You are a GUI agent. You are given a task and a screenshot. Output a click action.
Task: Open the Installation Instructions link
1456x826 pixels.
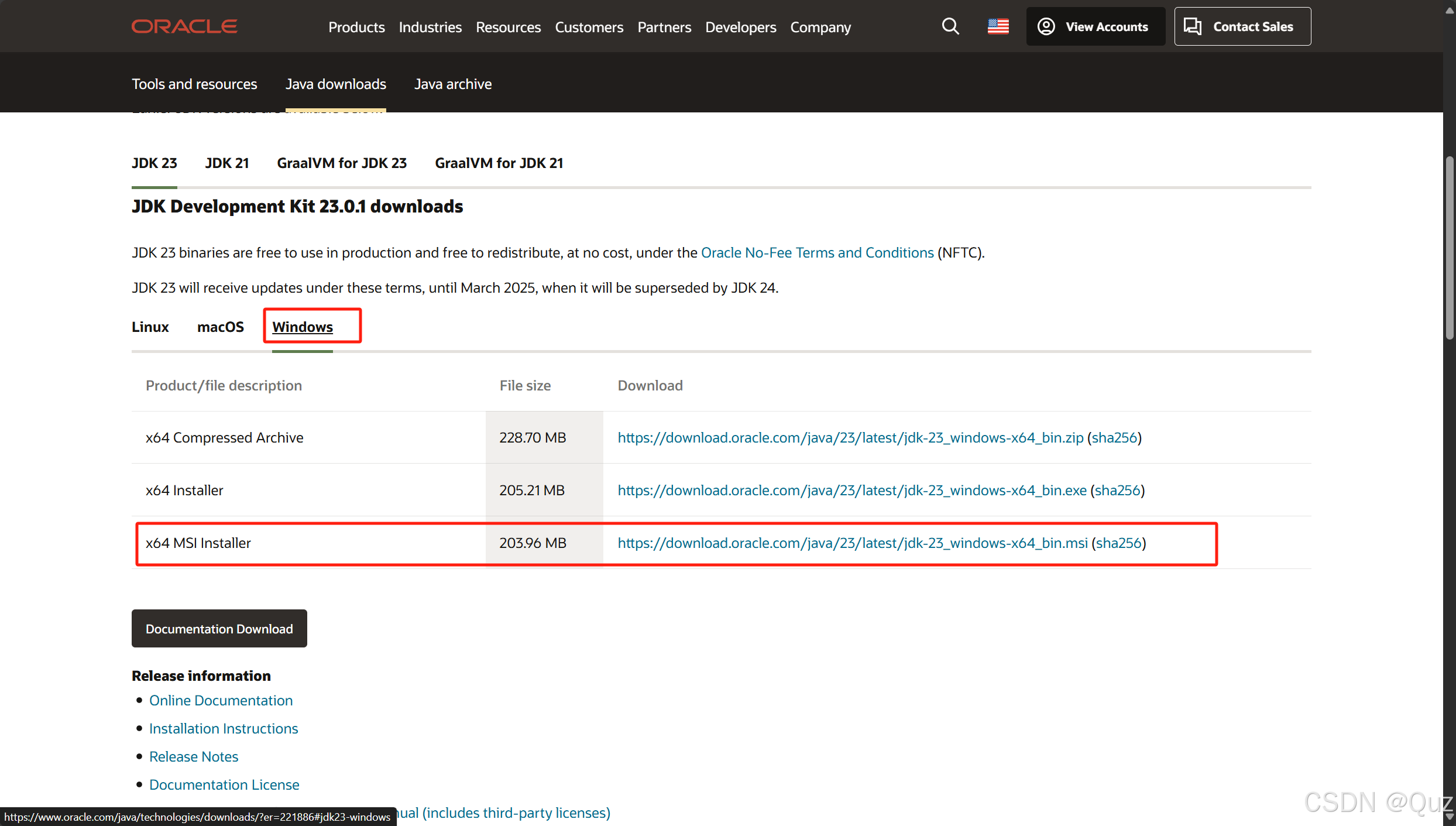pyautogui.click(x=224, y=728)
